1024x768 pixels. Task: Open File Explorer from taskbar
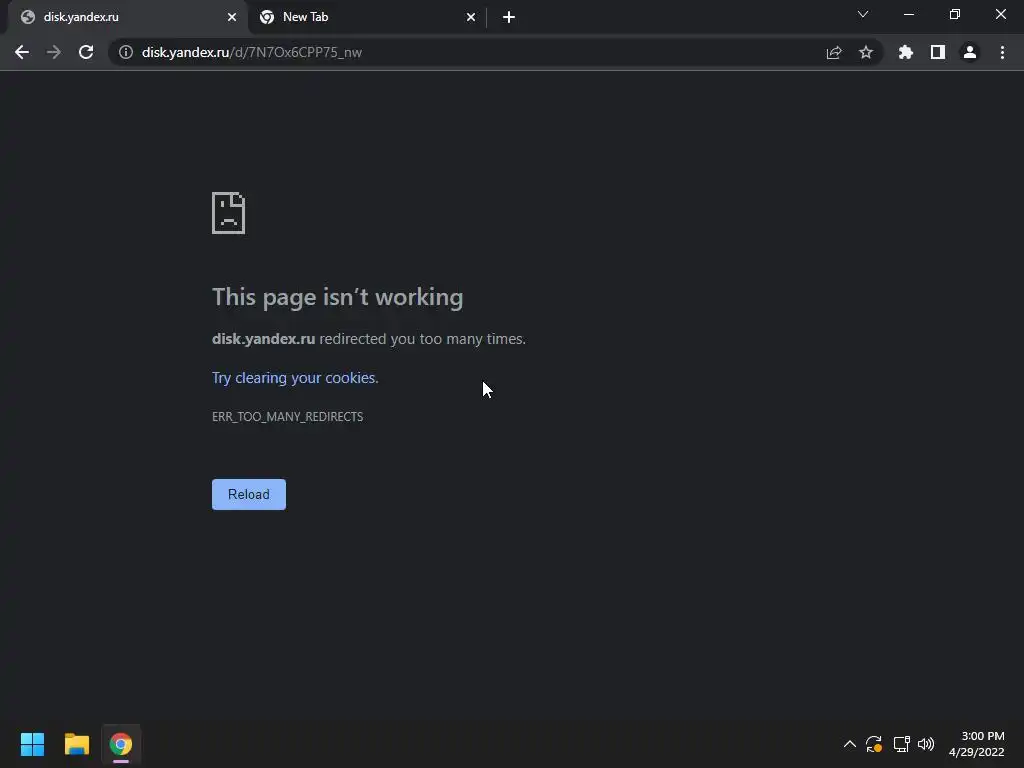pos(76,744)
